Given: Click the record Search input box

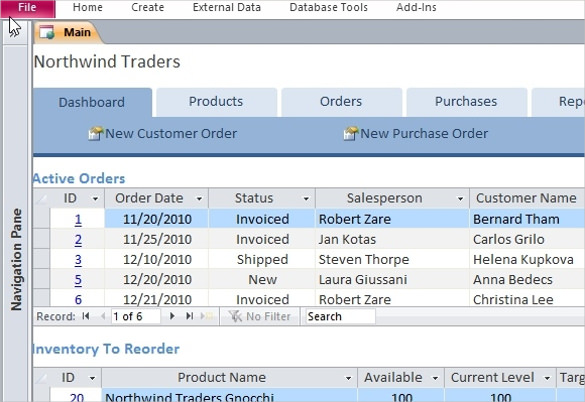Looking at the screenshot, I should pos(340,317).
